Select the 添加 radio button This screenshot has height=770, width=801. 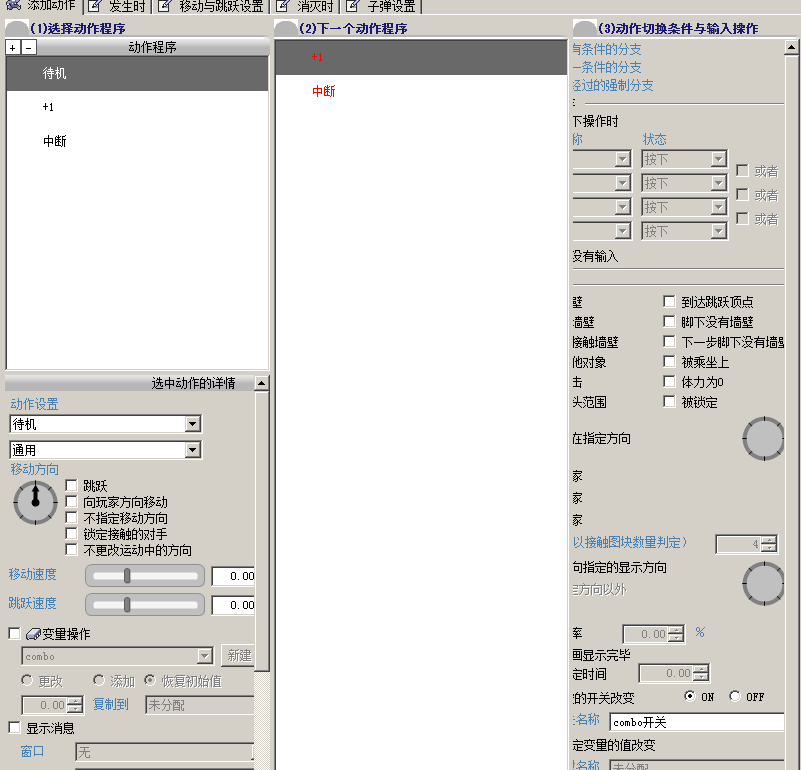99,680
